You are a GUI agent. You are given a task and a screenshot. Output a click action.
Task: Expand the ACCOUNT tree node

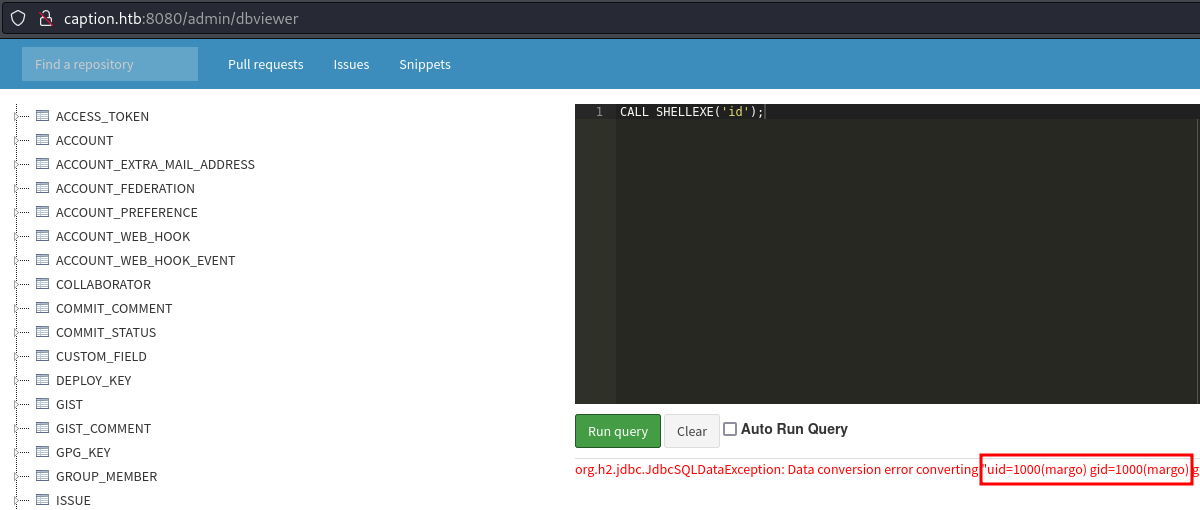[17, 140]
